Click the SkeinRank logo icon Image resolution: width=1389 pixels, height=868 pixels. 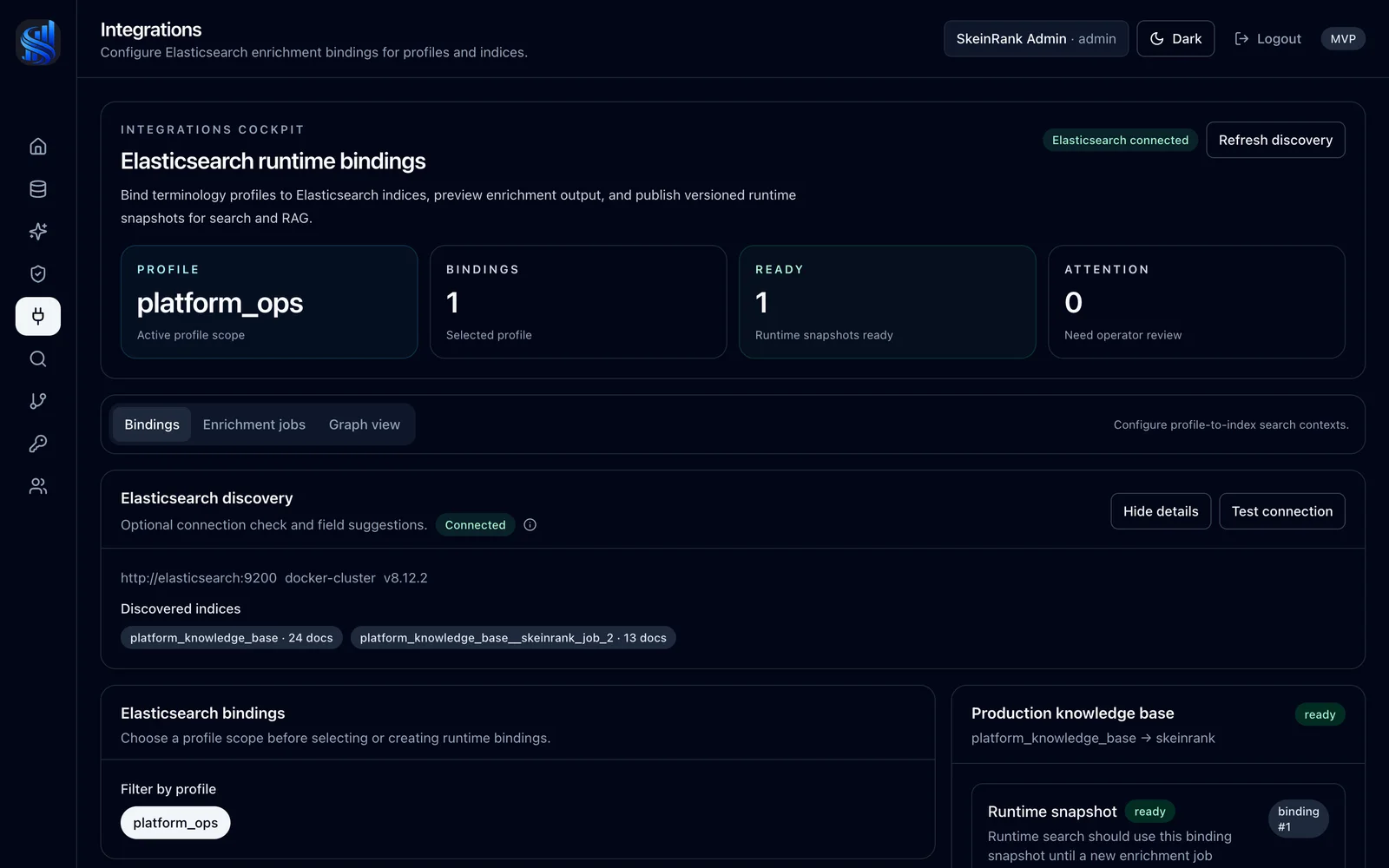38,43
